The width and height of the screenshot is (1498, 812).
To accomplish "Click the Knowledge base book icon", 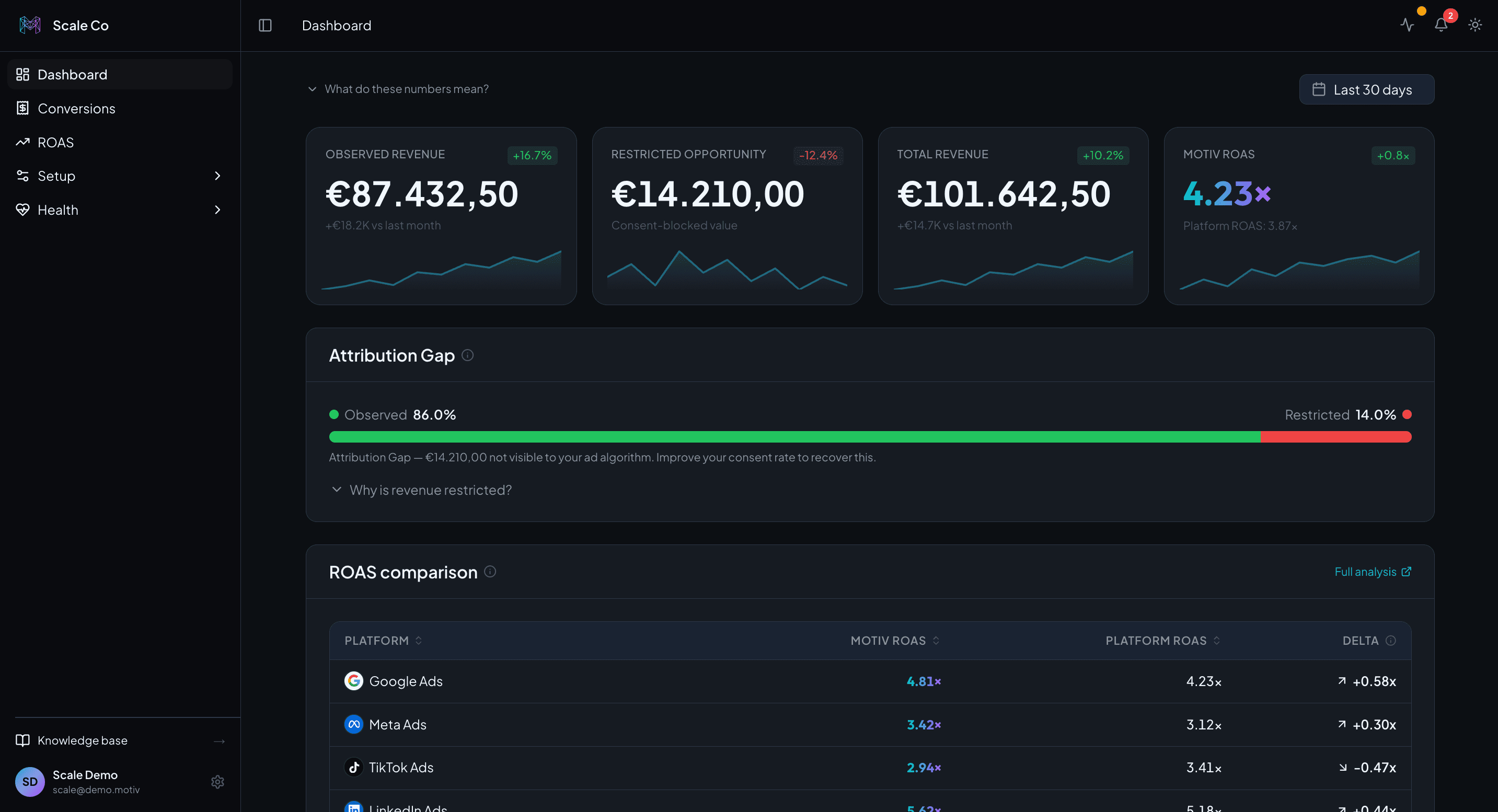I will (x=22, y=740).
